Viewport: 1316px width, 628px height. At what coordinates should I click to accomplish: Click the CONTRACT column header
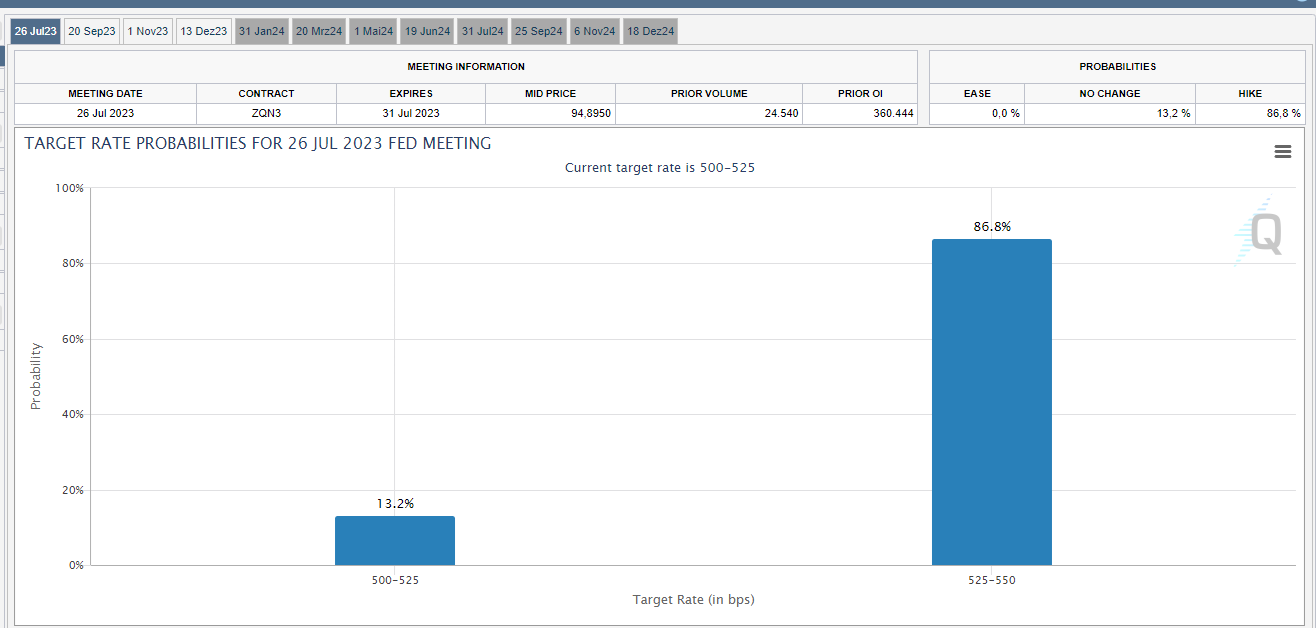pos(266,93)
